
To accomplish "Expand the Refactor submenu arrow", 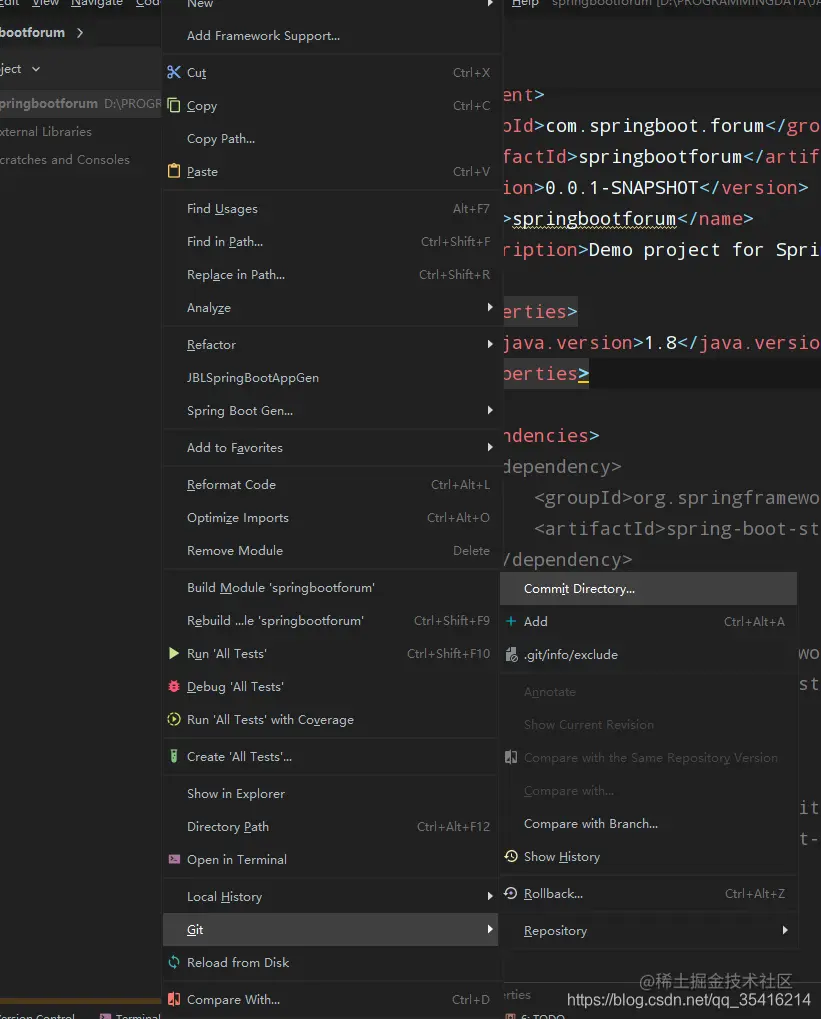I will 490,344.
